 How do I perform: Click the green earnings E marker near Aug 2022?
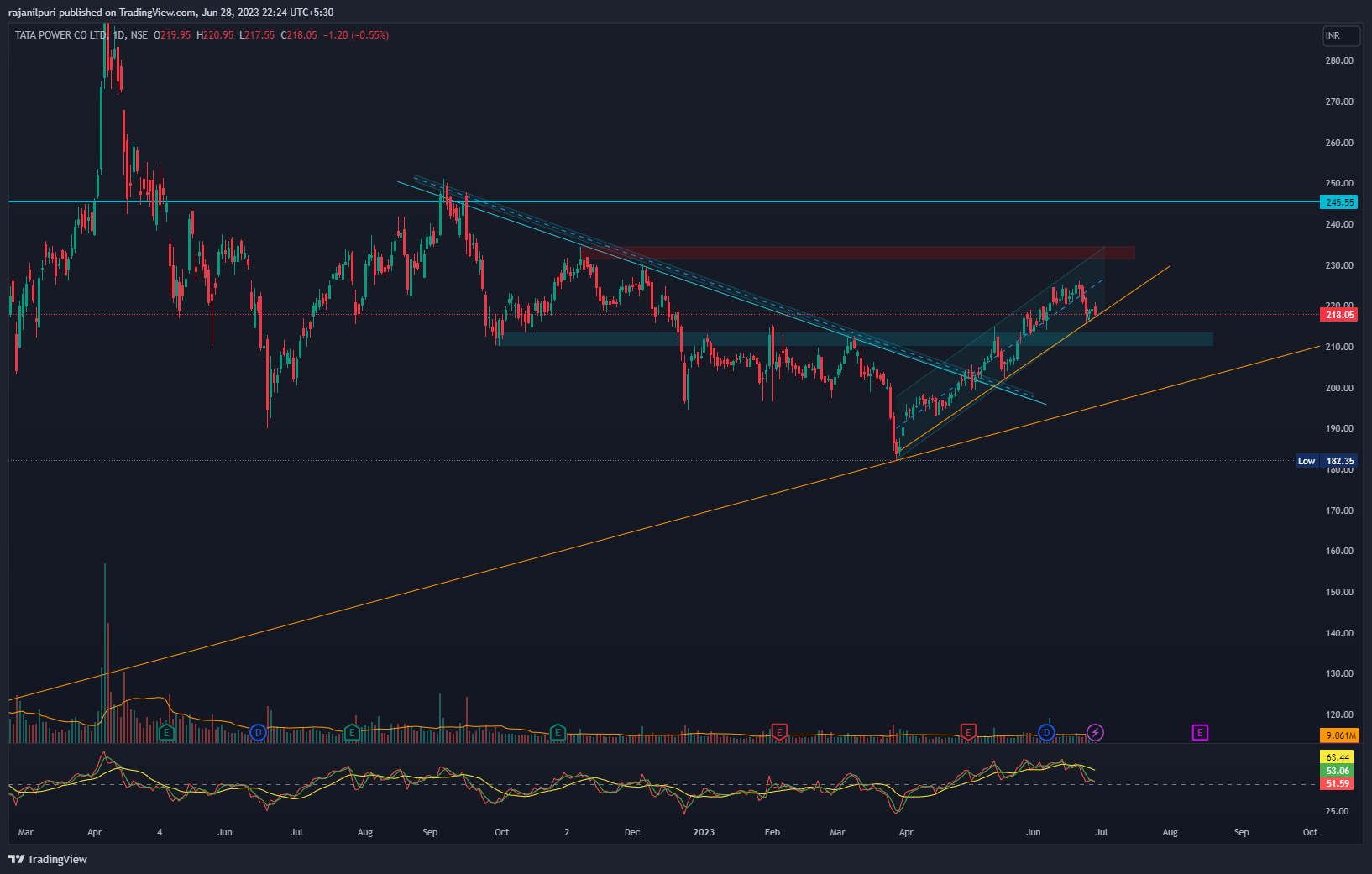click(x=352, y=733)
